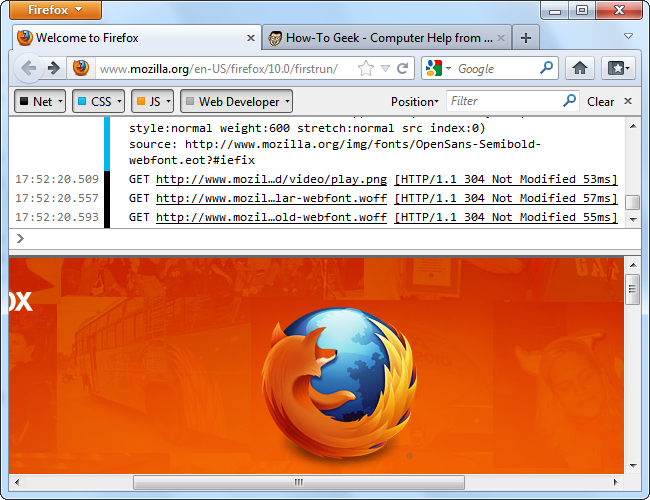The image size is (650, 500).
Task: Click the console vertical scrollbar thumb
Action: 633,202
